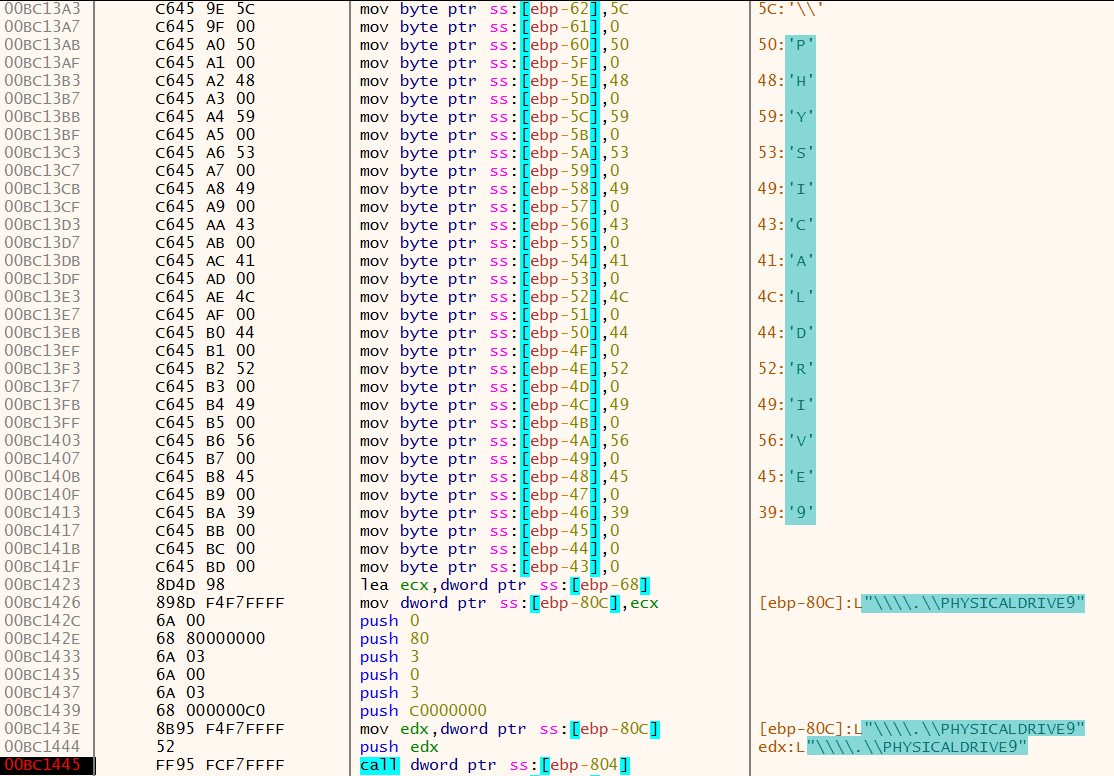Click the call dword ptr ss:[ebp-804] instruction

click(x=494, y=765)
